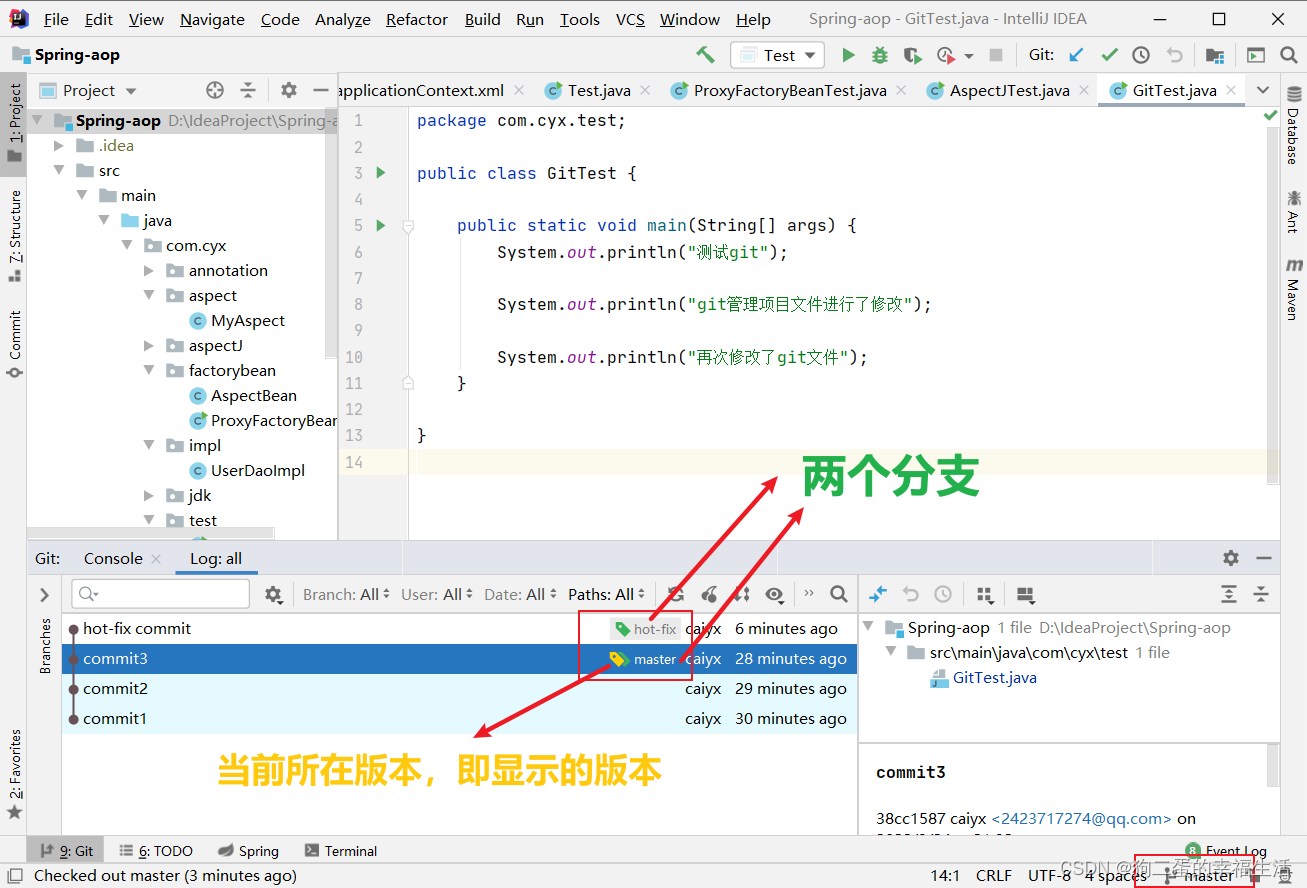Commit changes with green checkmark

pyautogui.click(x=1109, y=55)
